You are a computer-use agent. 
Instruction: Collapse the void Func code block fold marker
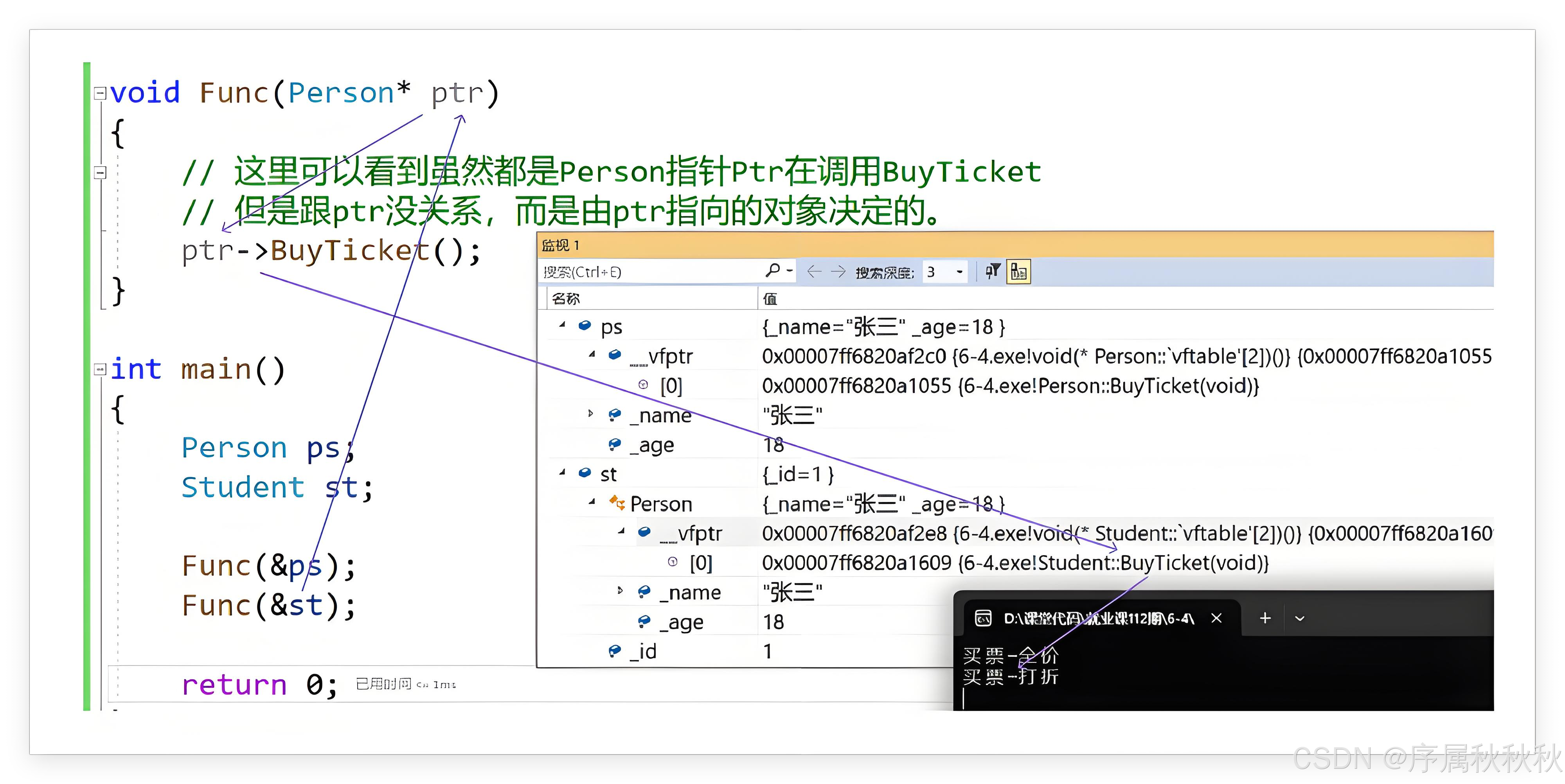100,93
